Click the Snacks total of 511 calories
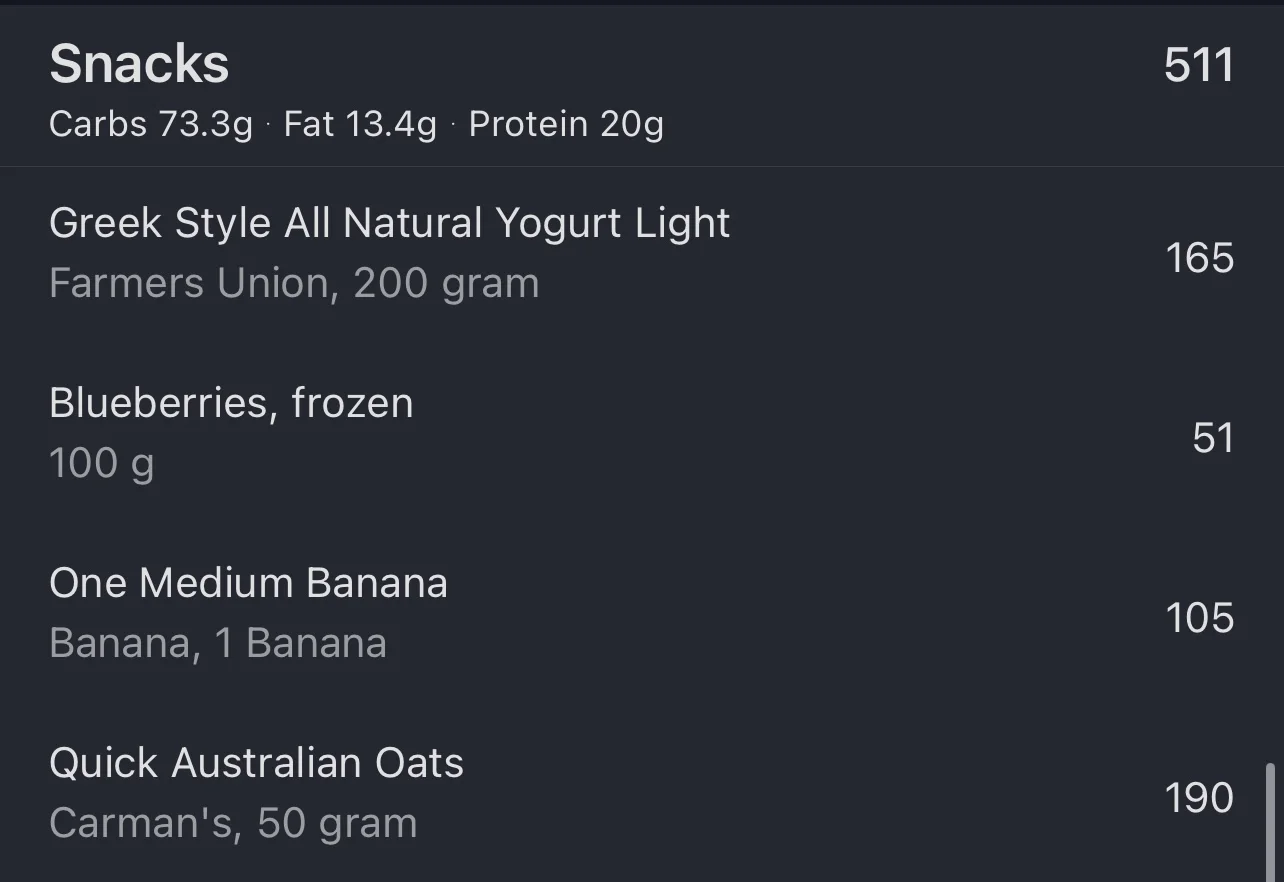This screenshot has width=1284, height=882. coord(1198,66)
